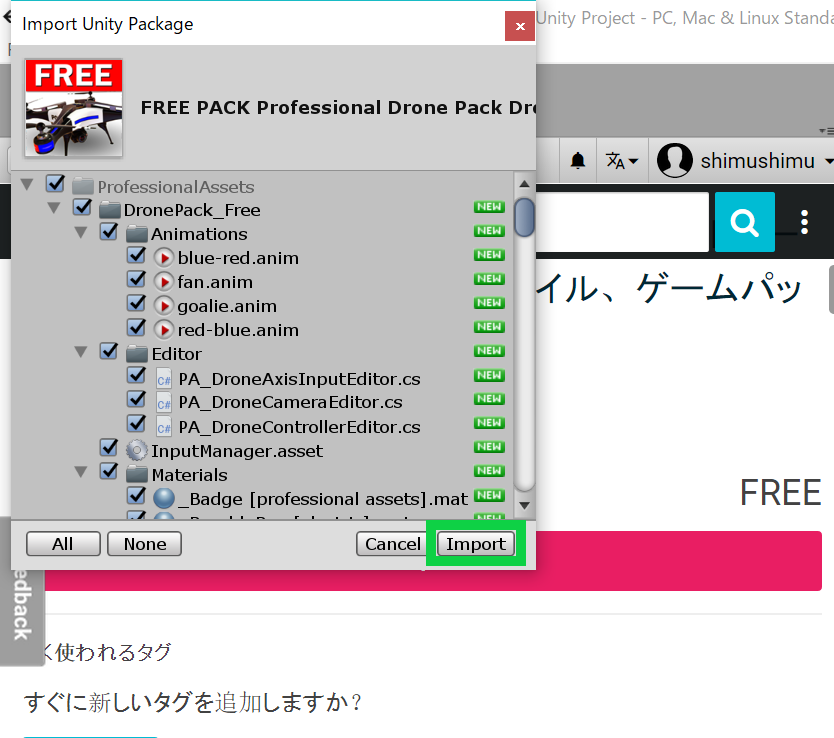
Task: Click the cyan search magnifier button
Action: [744, 222]
